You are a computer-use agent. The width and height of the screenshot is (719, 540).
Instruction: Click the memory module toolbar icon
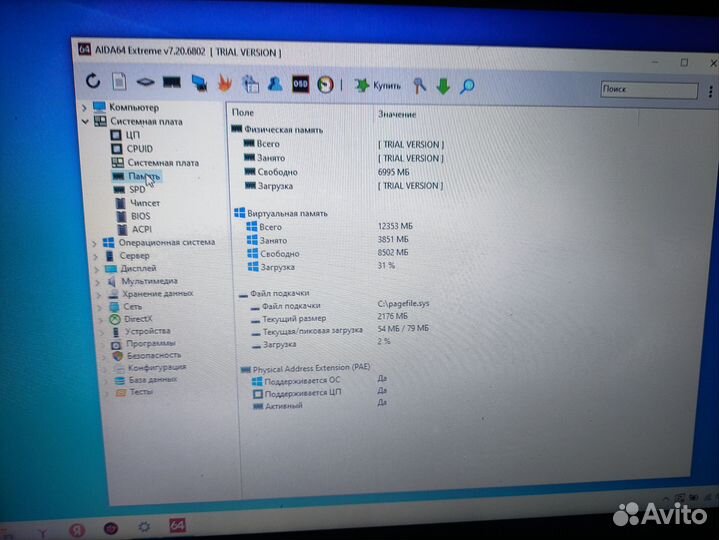click(x=171, y=83)
